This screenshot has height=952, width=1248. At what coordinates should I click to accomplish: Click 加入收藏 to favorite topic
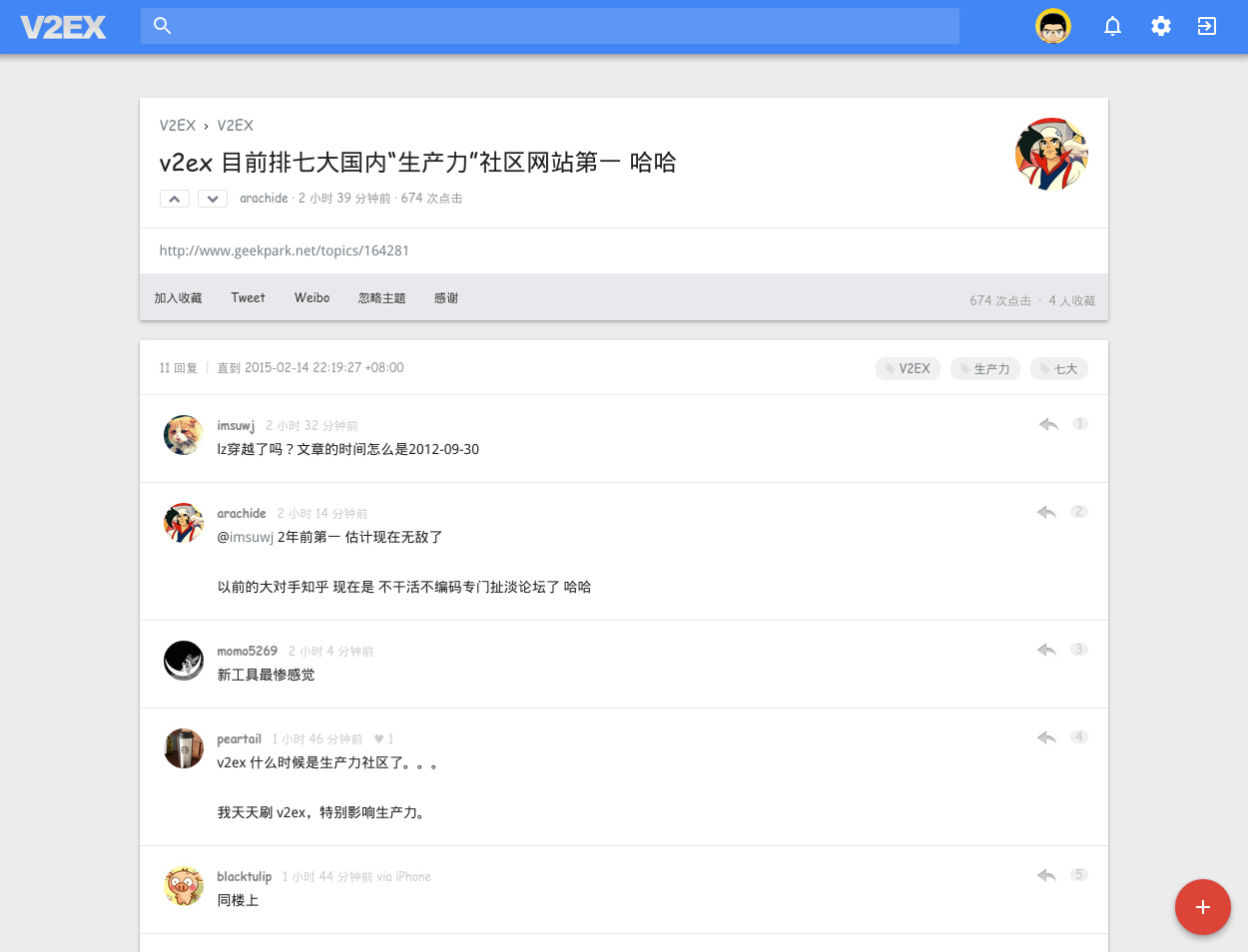(178, 298)
